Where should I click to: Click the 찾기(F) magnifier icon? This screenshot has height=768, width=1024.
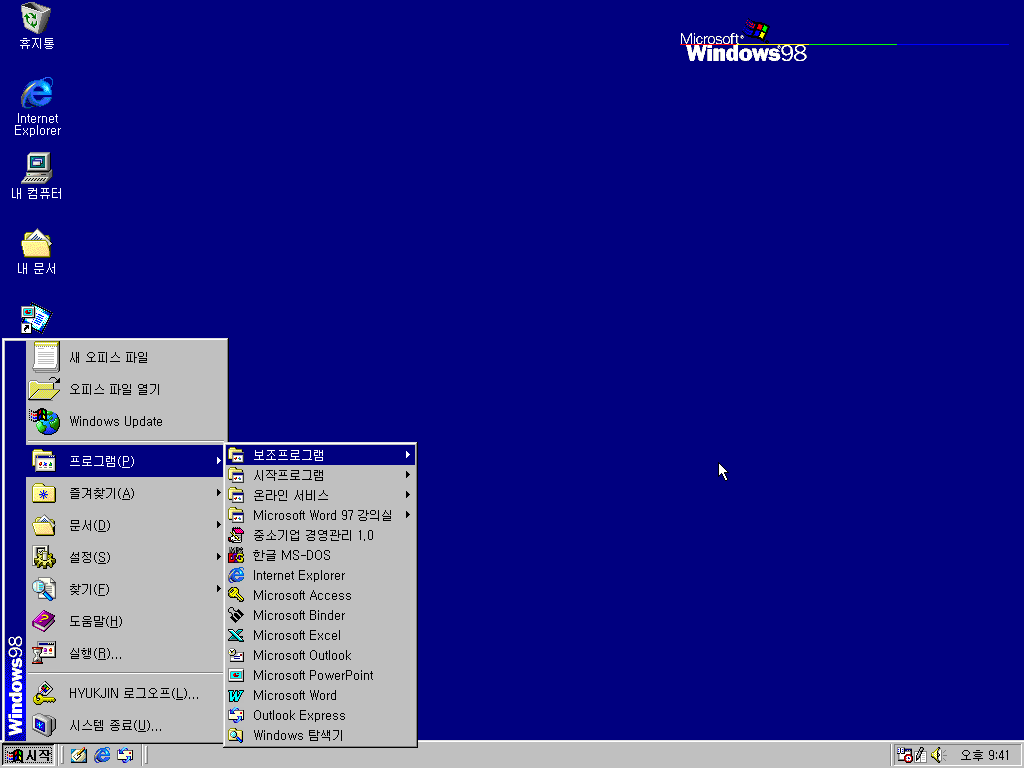point(44,589)
